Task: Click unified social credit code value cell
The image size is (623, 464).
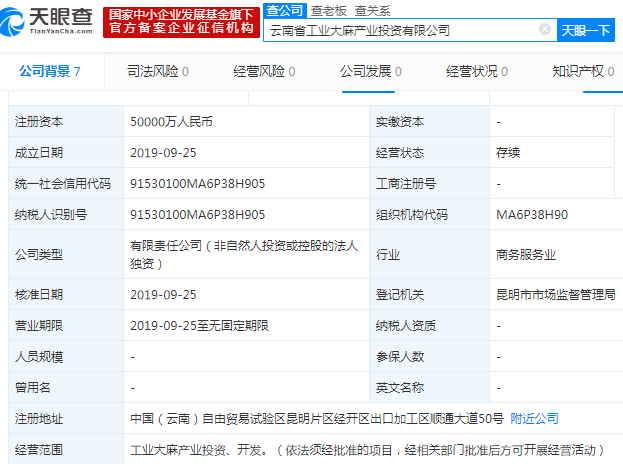Action: coord(246,184)
